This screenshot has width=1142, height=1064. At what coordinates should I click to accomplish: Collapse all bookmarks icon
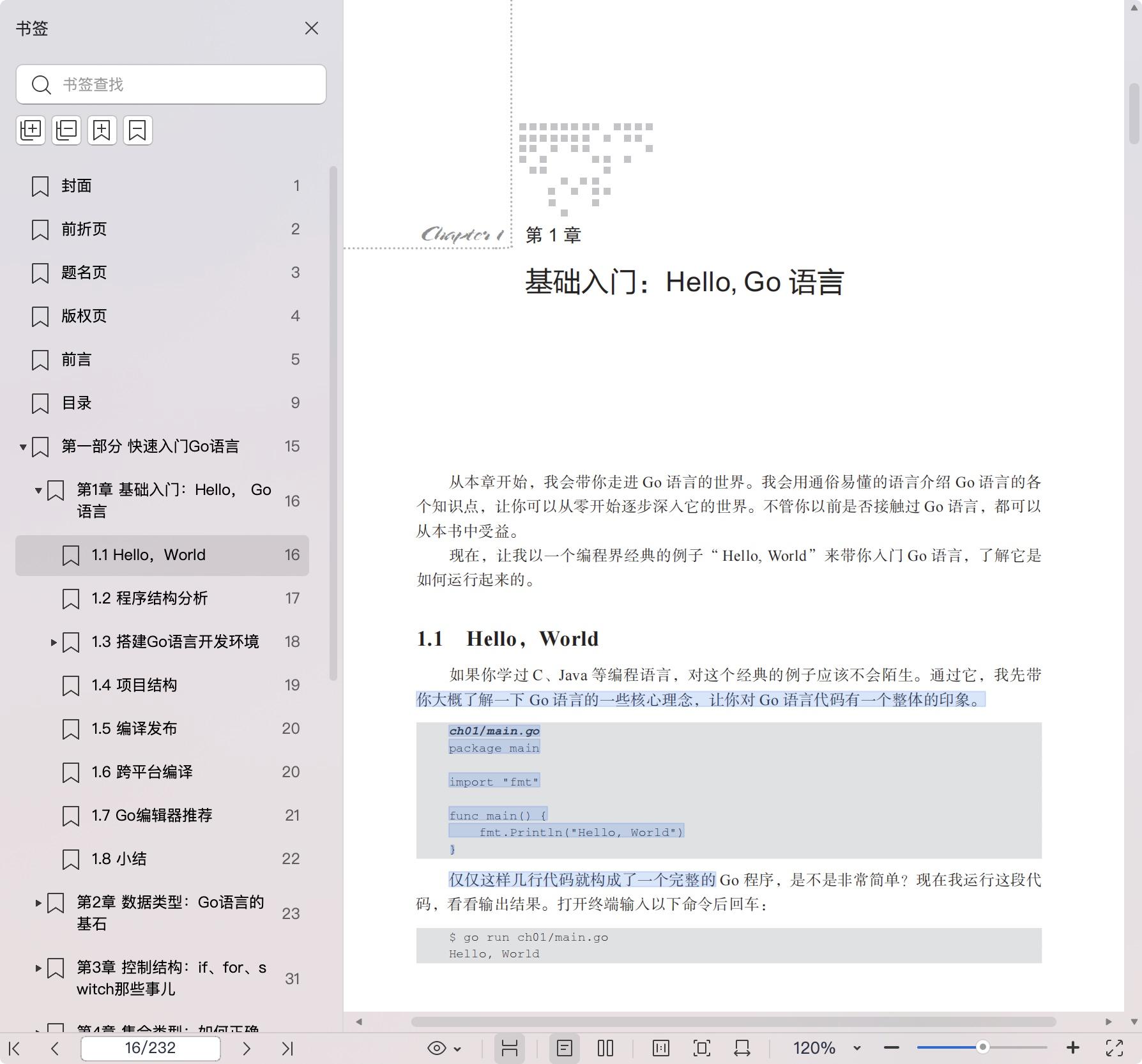(66, 130)
